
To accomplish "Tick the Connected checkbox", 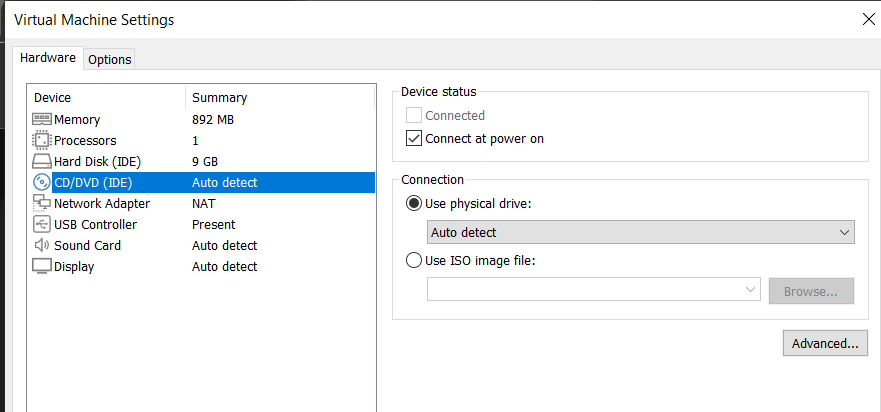I will pos(414,116).
